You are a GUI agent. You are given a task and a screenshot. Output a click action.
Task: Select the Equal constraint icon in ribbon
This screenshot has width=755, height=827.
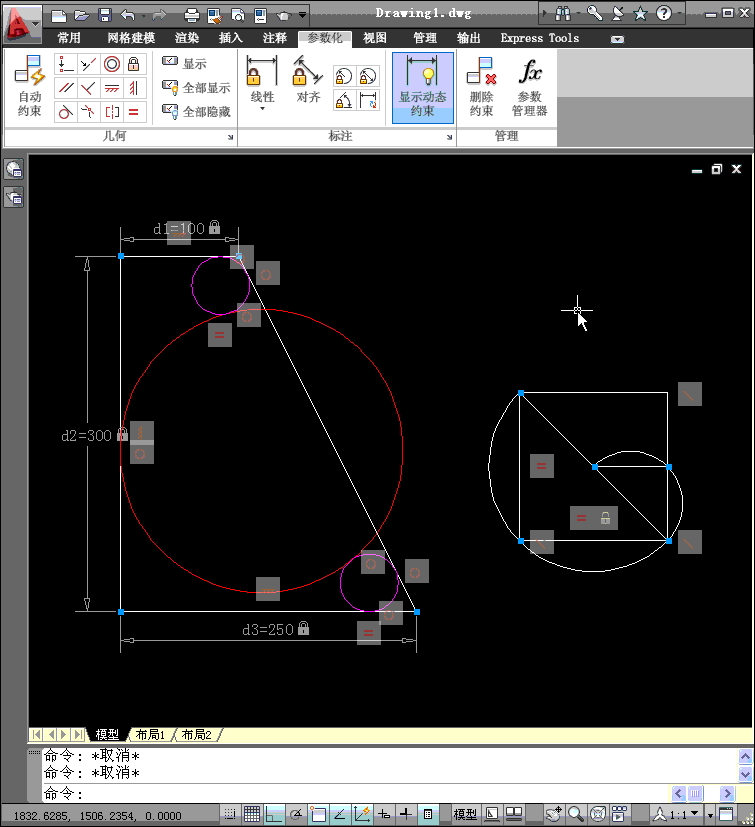133,111
